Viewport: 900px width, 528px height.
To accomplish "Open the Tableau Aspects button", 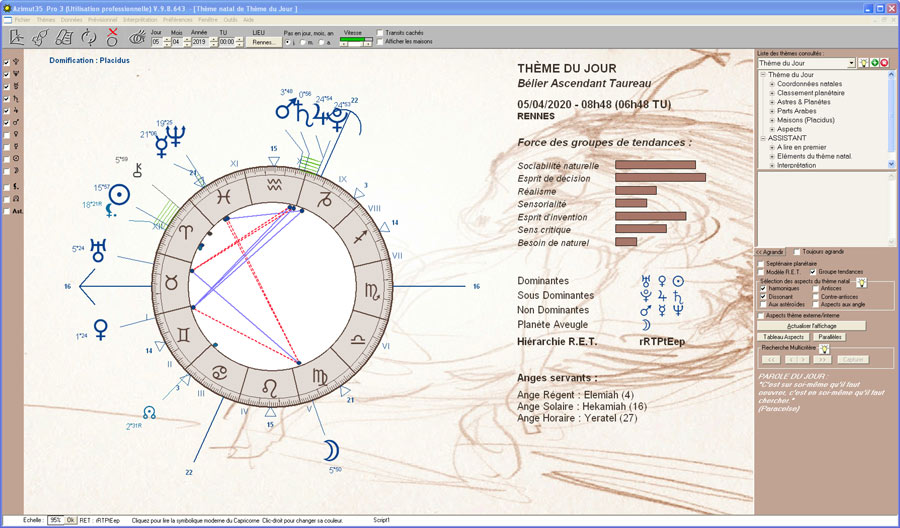I will pos(783,337).
